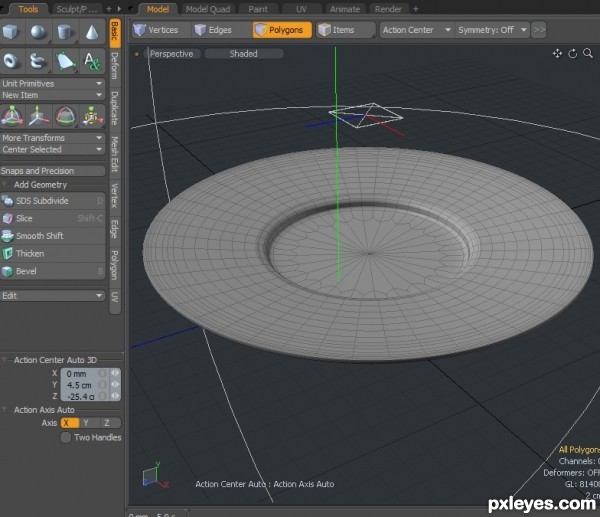Open the Duplicate vertical tab

point(114,108)
